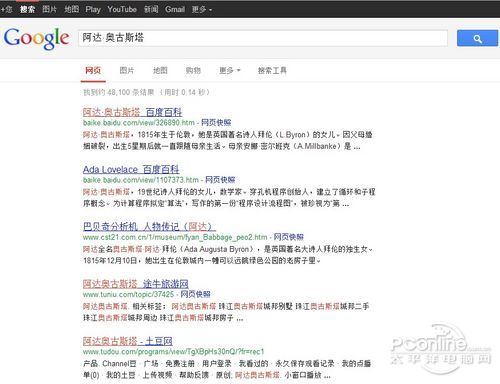Image resolution: width=500 pixels, height=384 pixels.
Task: Select the 网页 results tab
Action: coord(93,70)
